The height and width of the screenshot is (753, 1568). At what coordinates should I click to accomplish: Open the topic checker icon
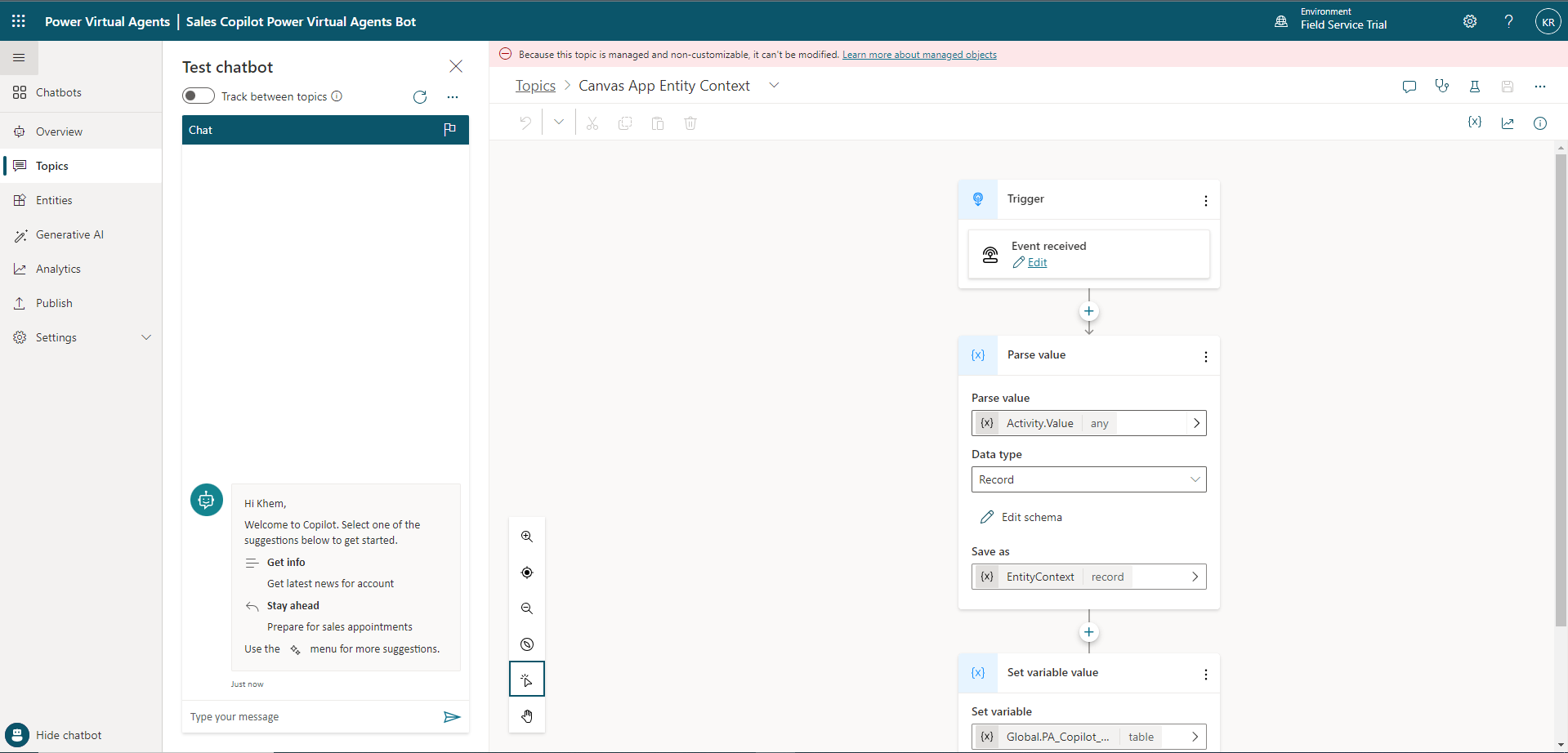point(1441,86)
